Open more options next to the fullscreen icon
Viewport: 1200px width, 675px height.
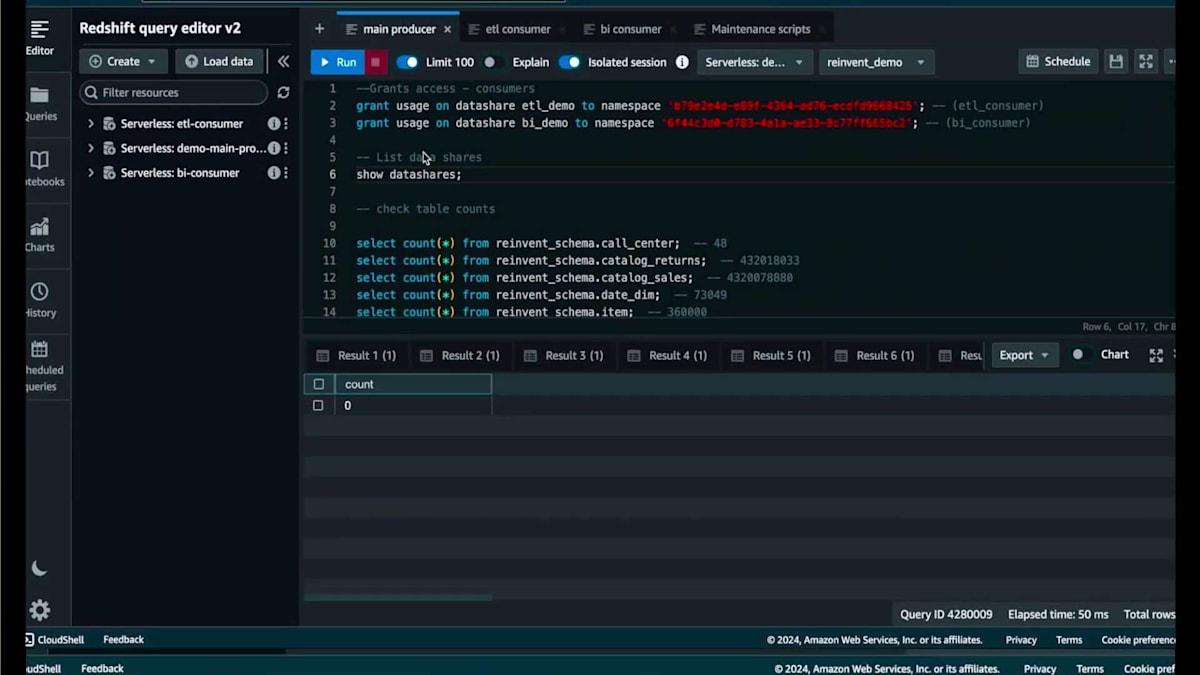pyautogui.click(x=1170, y=62)
